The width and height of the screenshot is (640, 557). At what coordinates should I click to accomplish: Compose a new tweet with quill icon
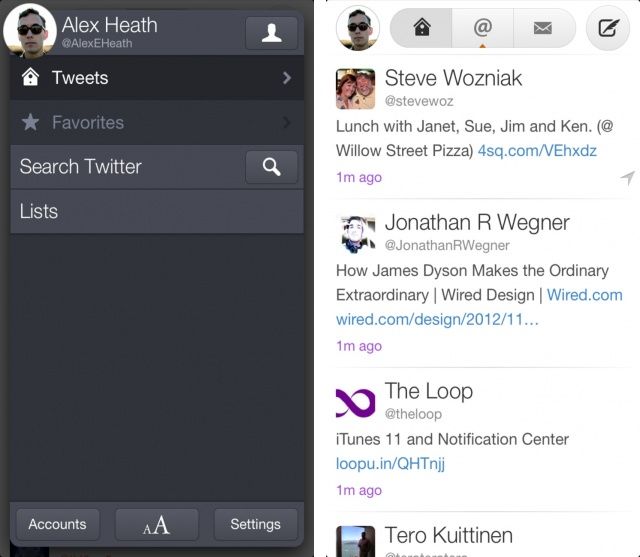pos(608,28)
